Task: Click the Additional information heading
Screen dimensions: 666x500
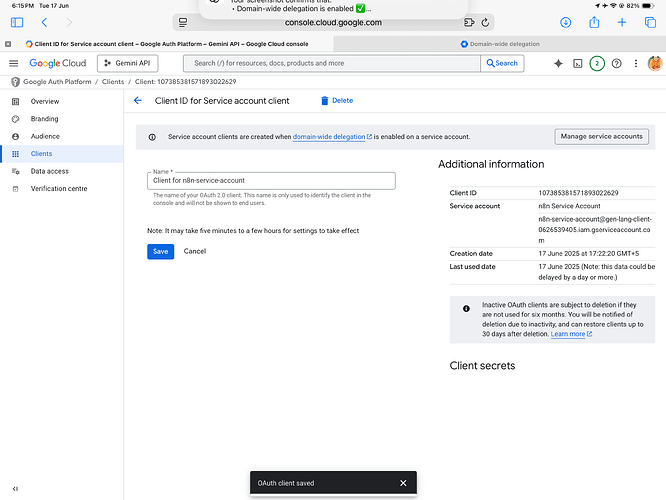Action: 491,164
